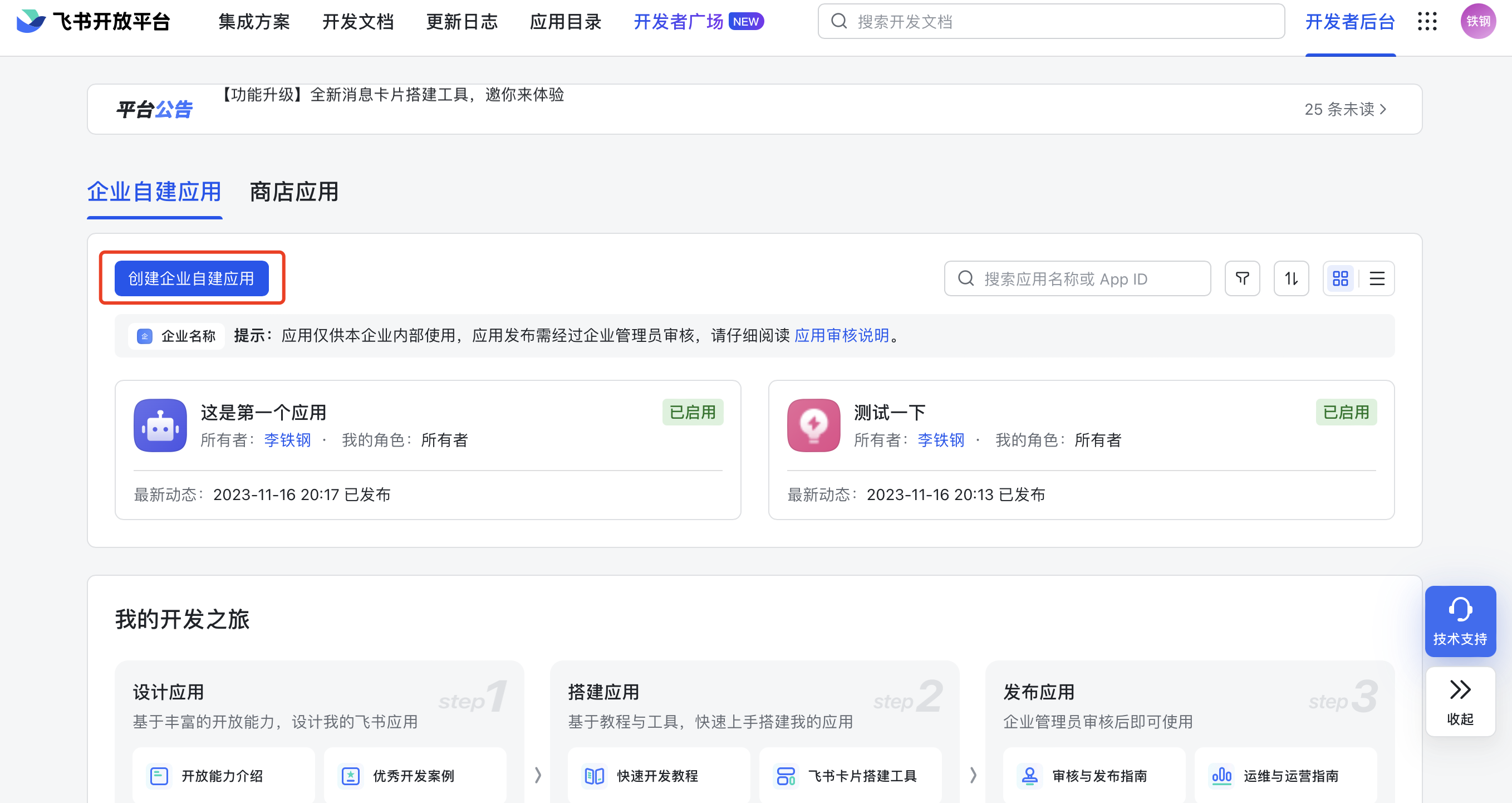
Task: Select the 商店应用 tab
Action: (x=294, y=192)
